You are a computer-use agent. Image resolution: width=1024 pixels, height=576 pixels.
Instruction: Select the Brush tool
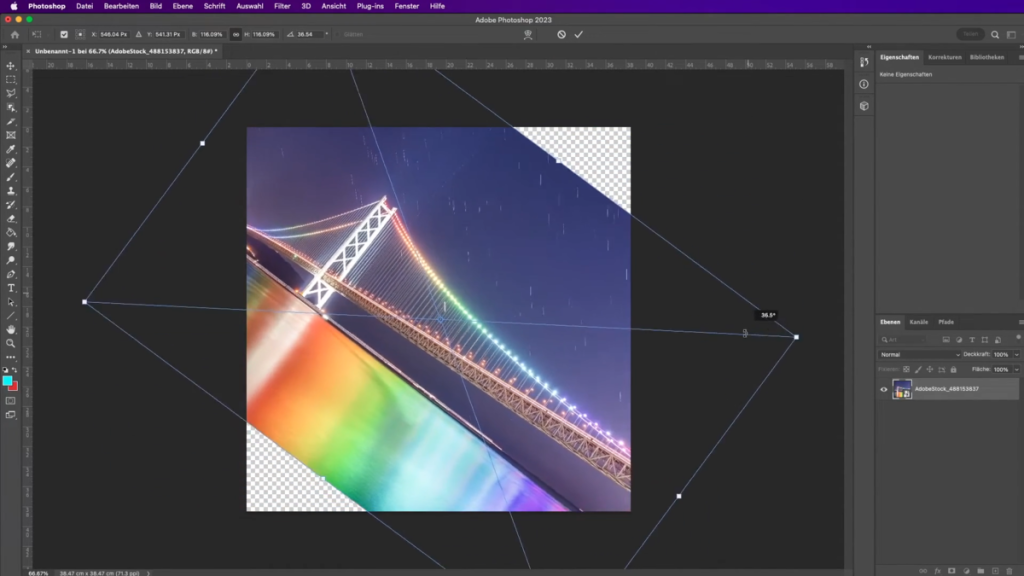tap(12, 176)
